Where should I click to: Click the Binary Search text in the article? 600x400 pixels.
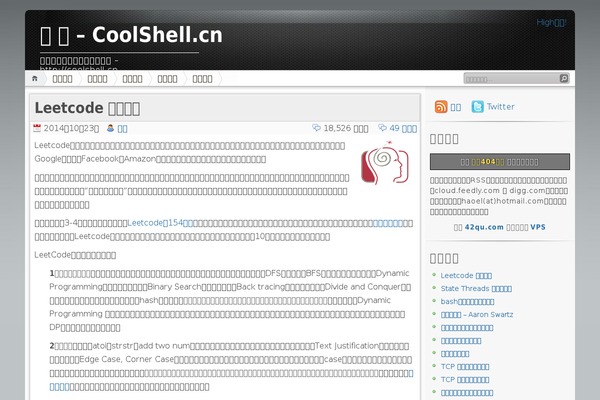point(174,287)
